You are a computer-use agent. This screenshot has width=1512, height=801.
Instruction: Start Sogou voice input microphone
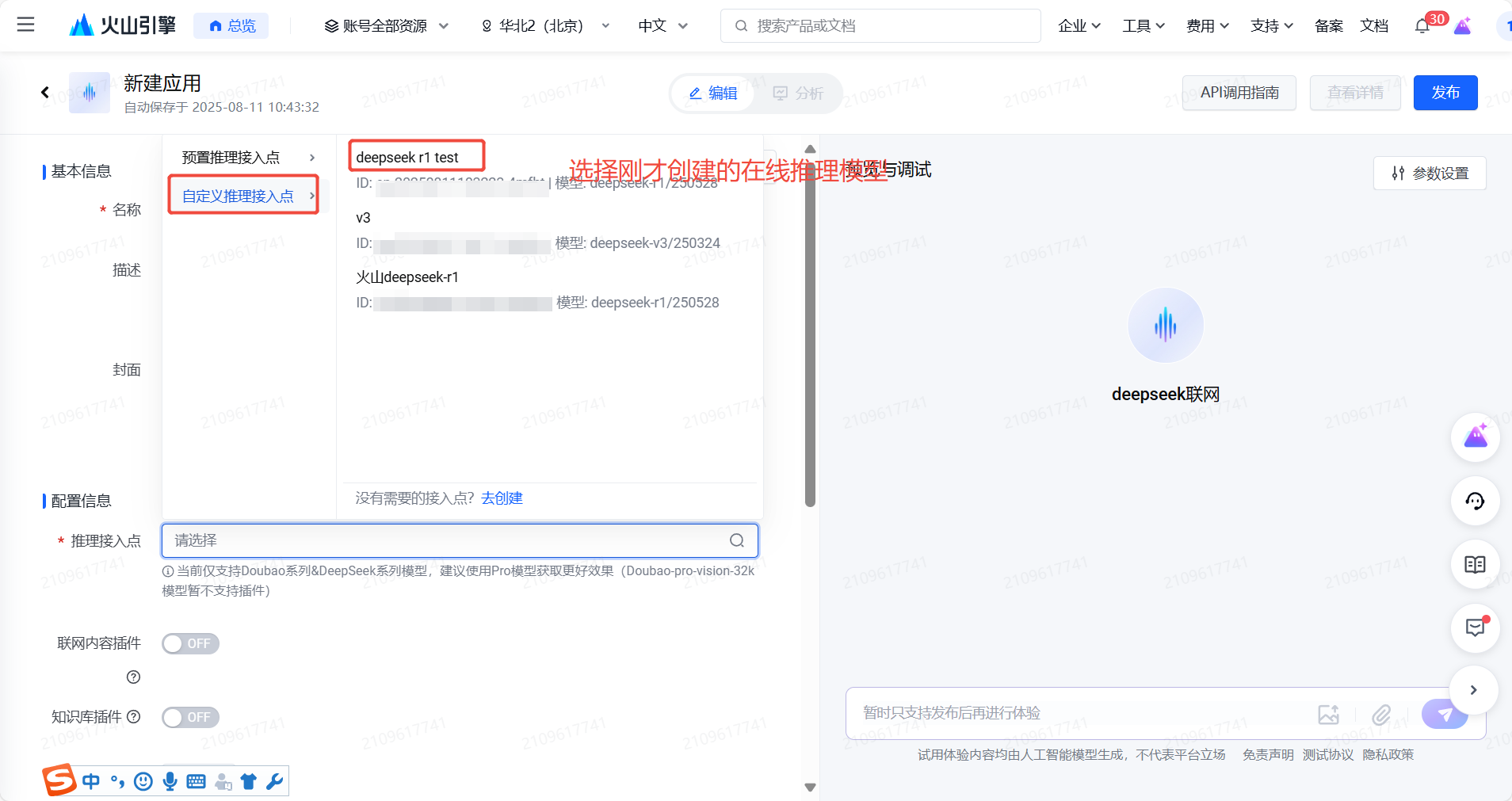pyautogui.click(x=170, y=782)
